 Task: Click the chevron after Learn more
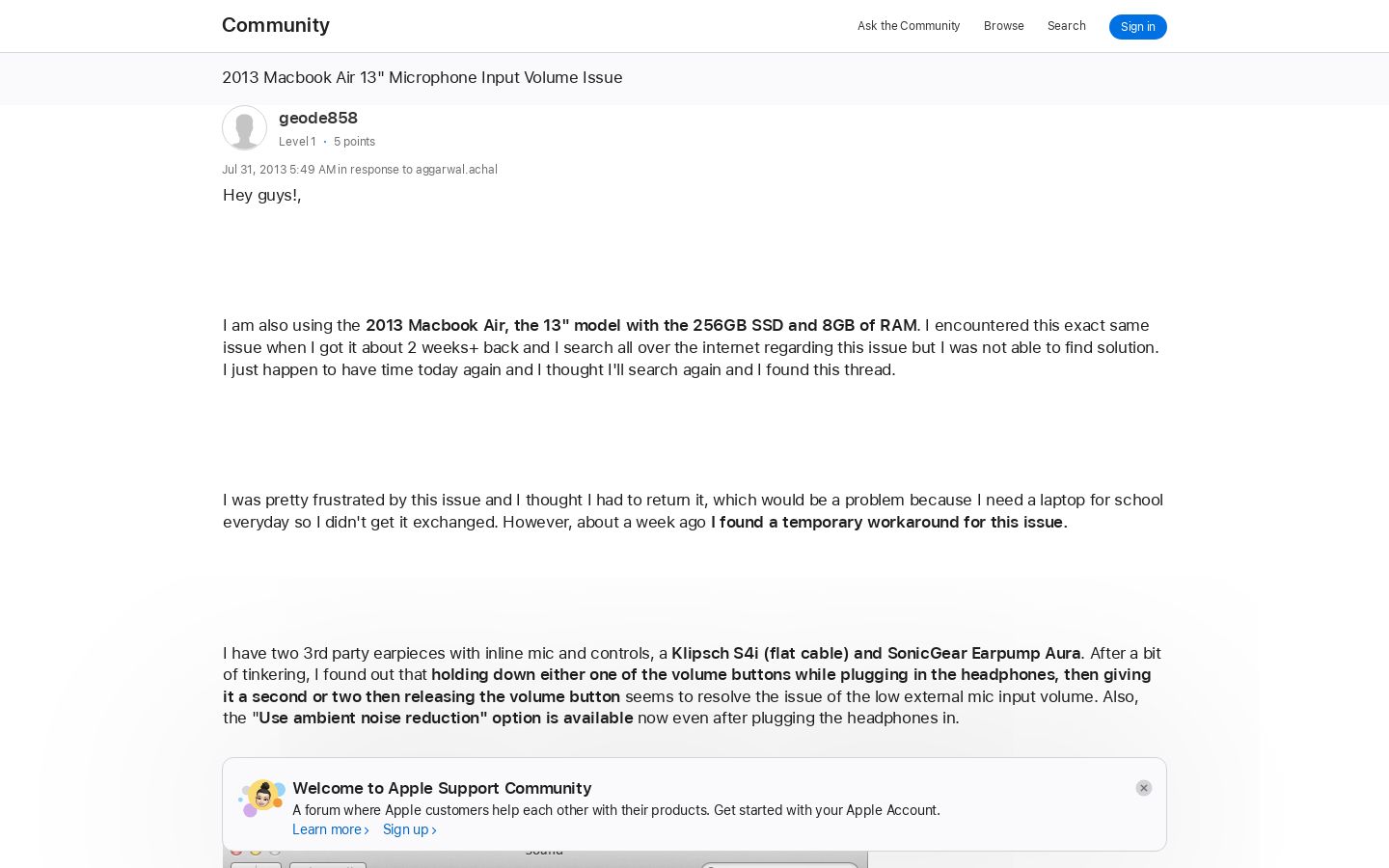click(367, 830)
